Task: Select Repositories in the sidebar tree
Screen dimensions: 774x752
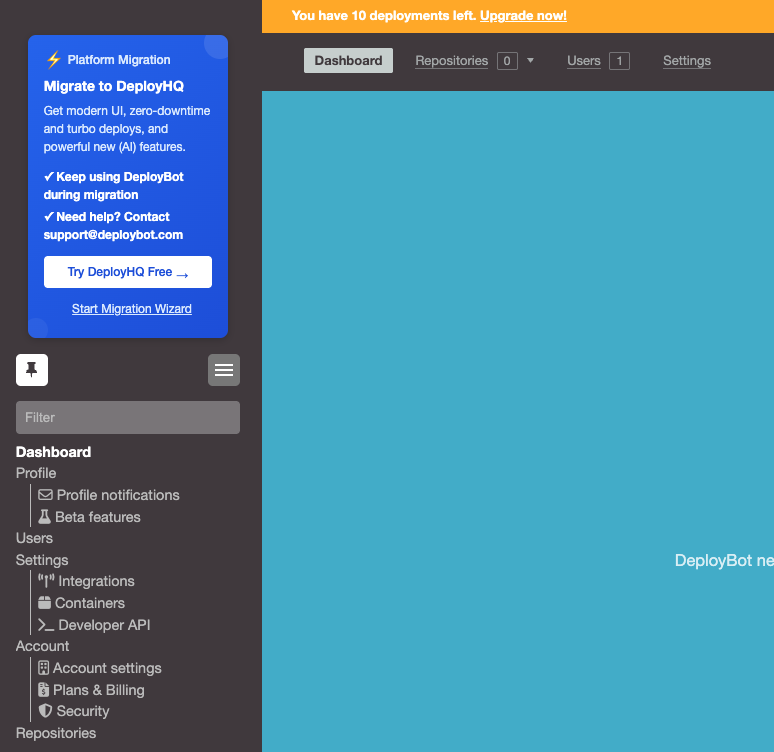Action: (56, 733)
